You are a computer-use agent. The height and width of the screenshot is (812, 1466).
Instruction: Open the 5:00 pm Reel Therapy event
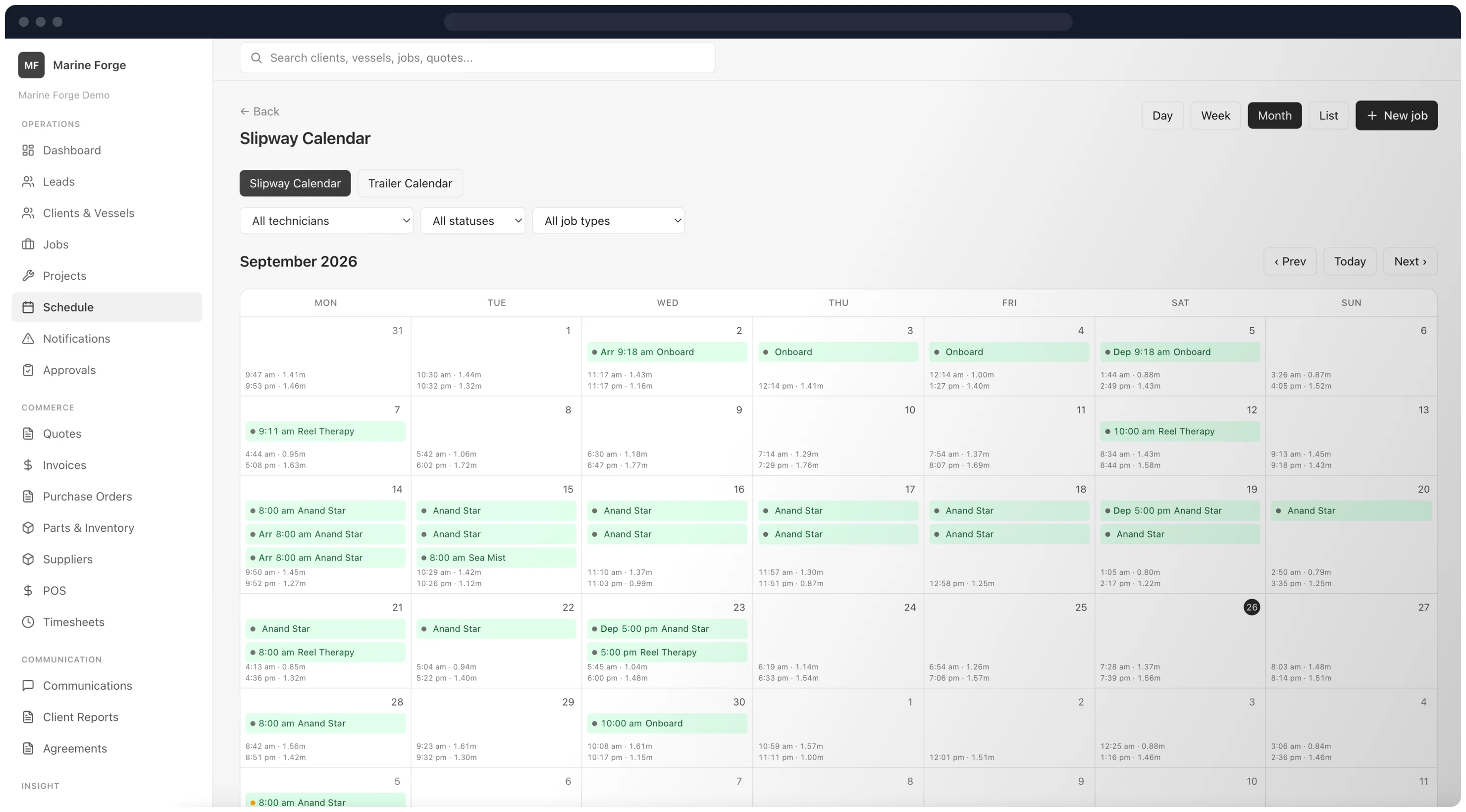pos(667,653)
